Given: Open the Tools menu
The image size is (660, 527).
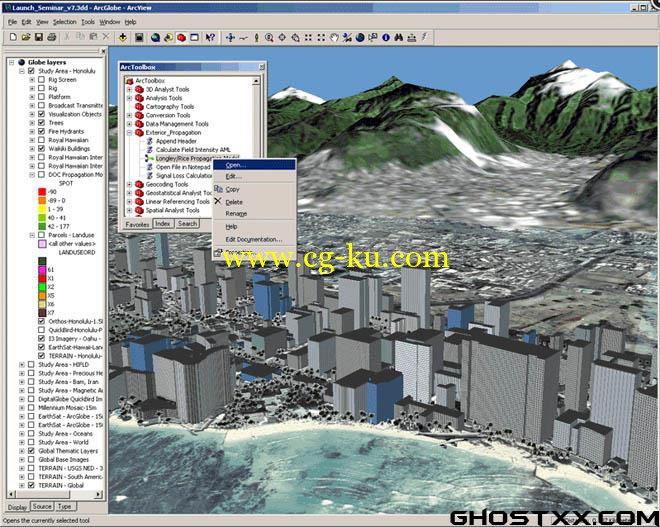Looking at the screenshot, I should coord(88,22).
